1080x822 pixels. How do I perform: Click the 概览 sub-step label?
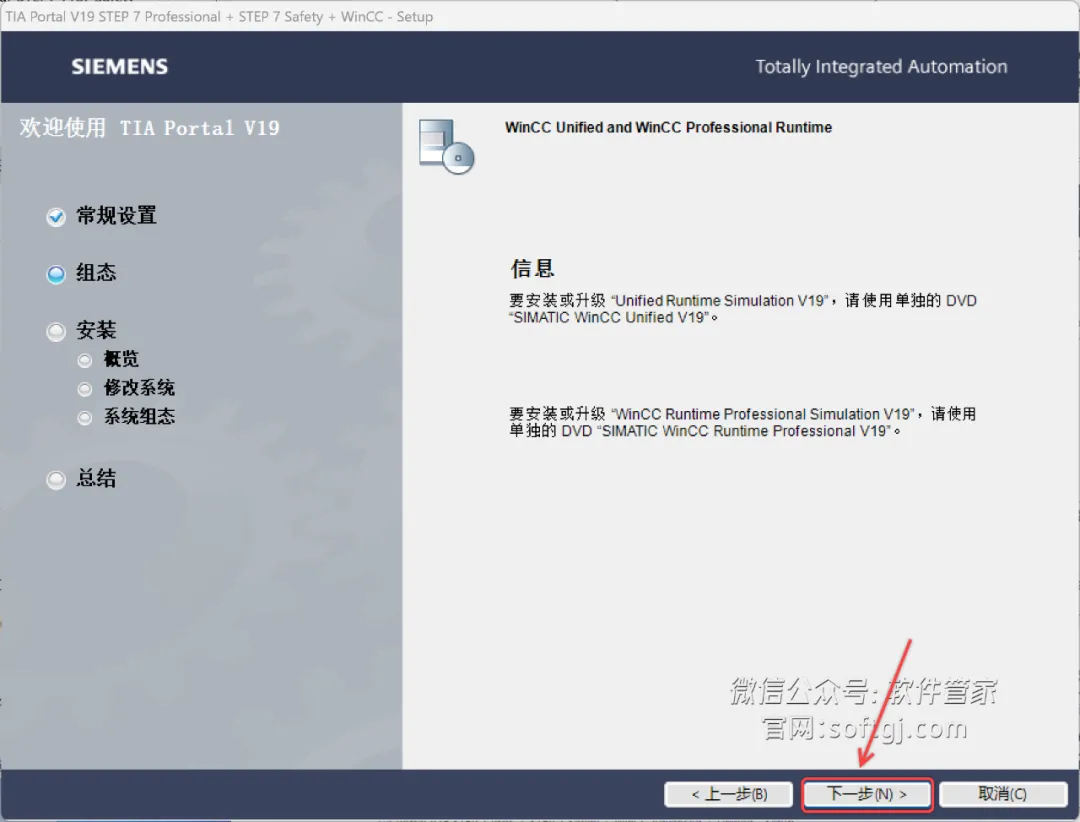pos(121,359)
